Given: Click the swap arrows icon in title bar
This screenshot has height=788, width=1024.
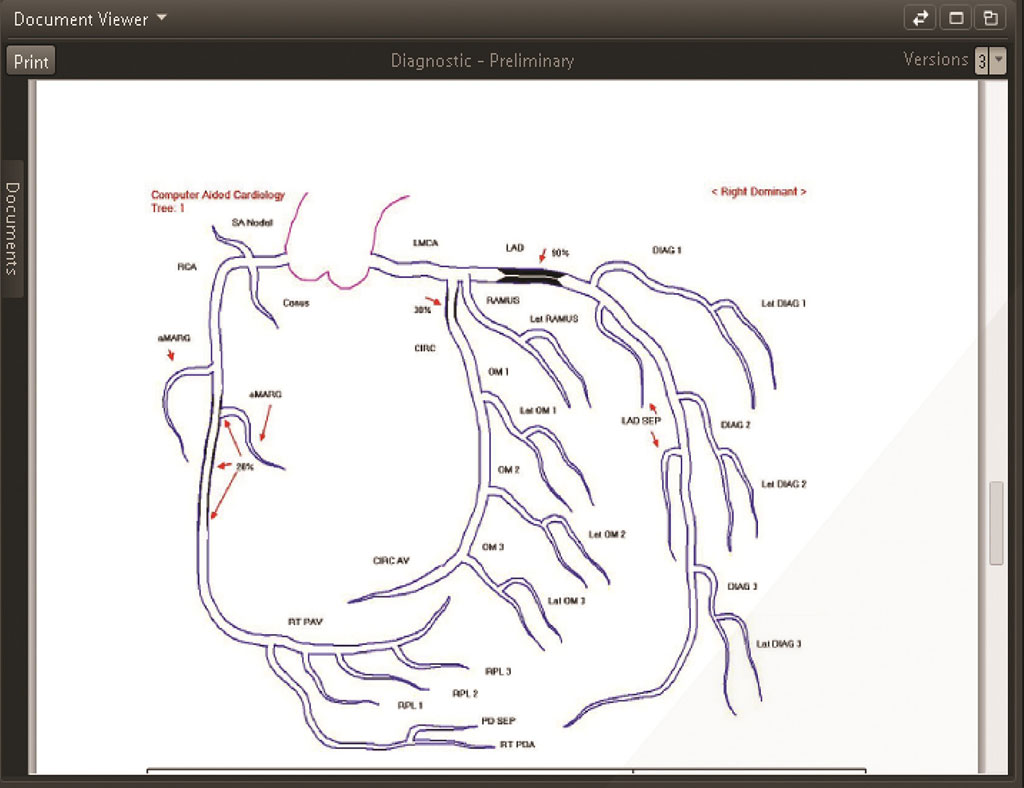Looking at the screenshot, I should pyautogui.click(x=920, y=18).
